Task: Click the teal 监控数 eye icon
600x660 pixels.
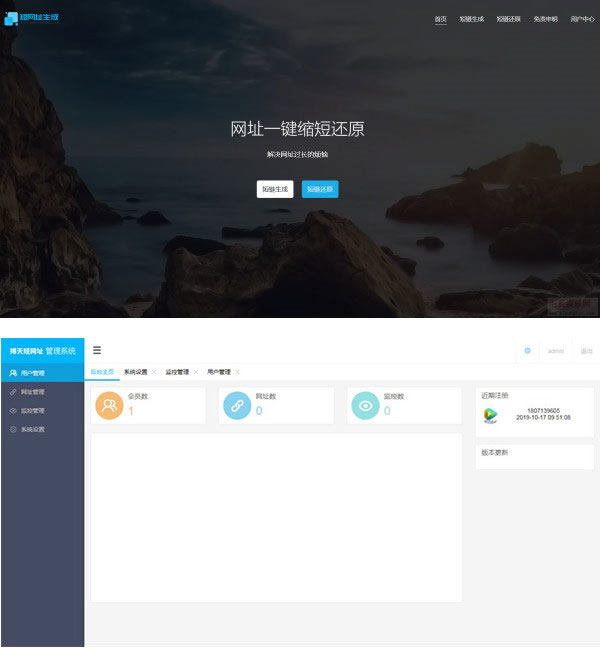Action: click(x=365, y=406)
